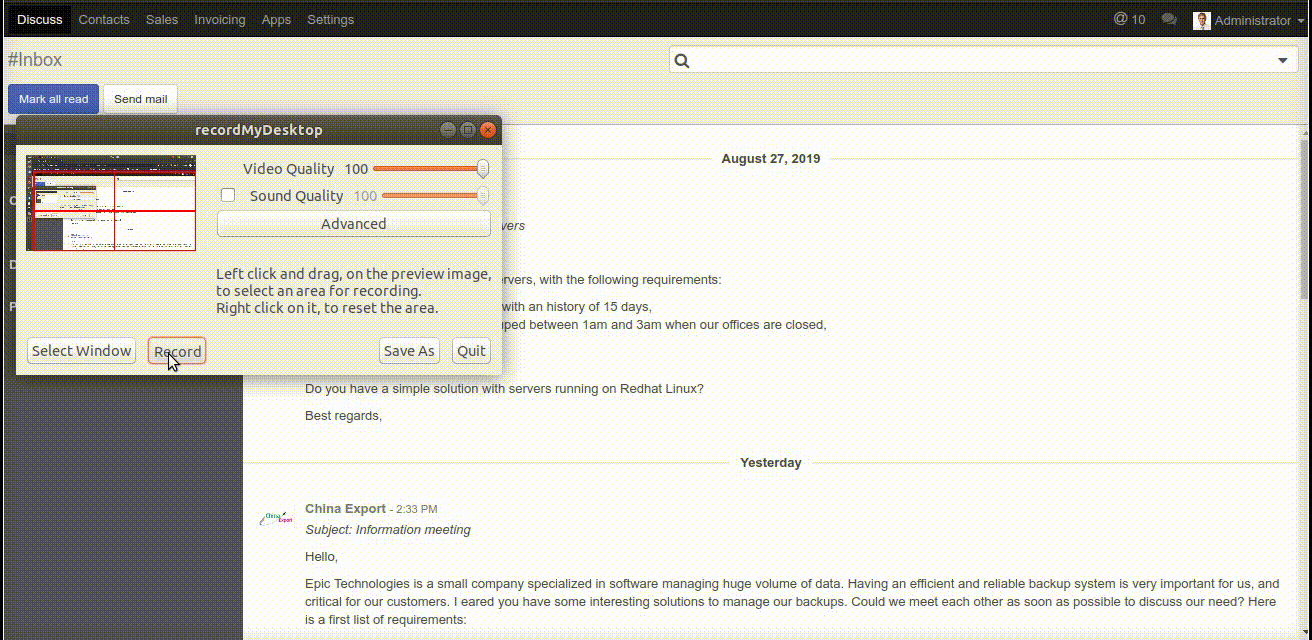The height and width of the screenshot is (640, 1312).
Task: Click the recordMyDesktop title bar text
Action: click(259, 130)
